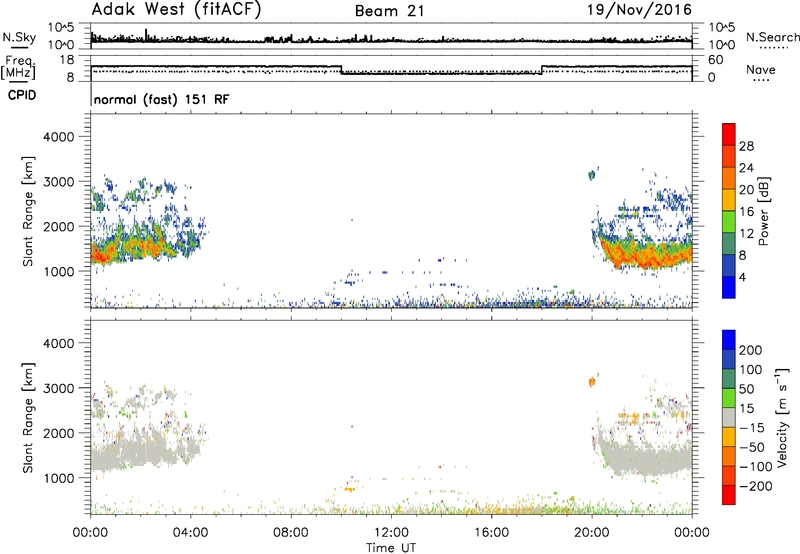Click the "3000" tick on velocity panel axis

click(58, 388)
